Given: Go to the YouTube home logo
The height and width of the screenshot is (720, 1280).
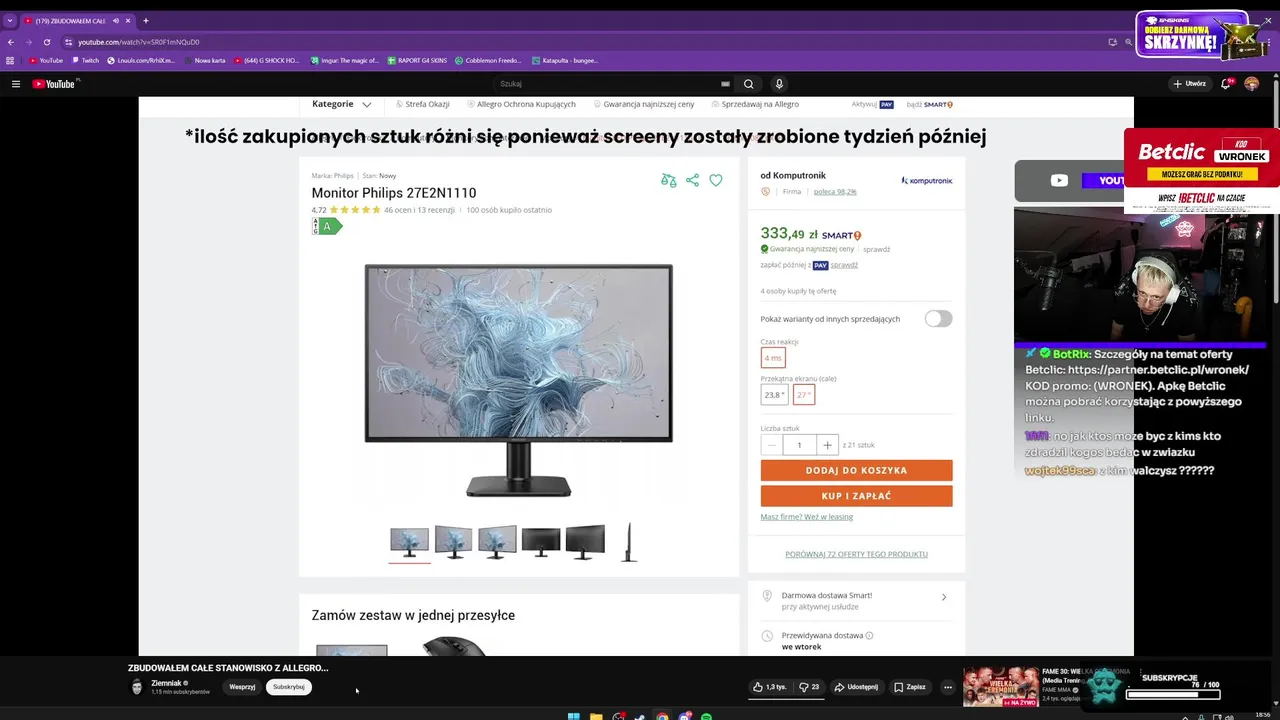Looking at the screenshot, I should tap(55, 84).
